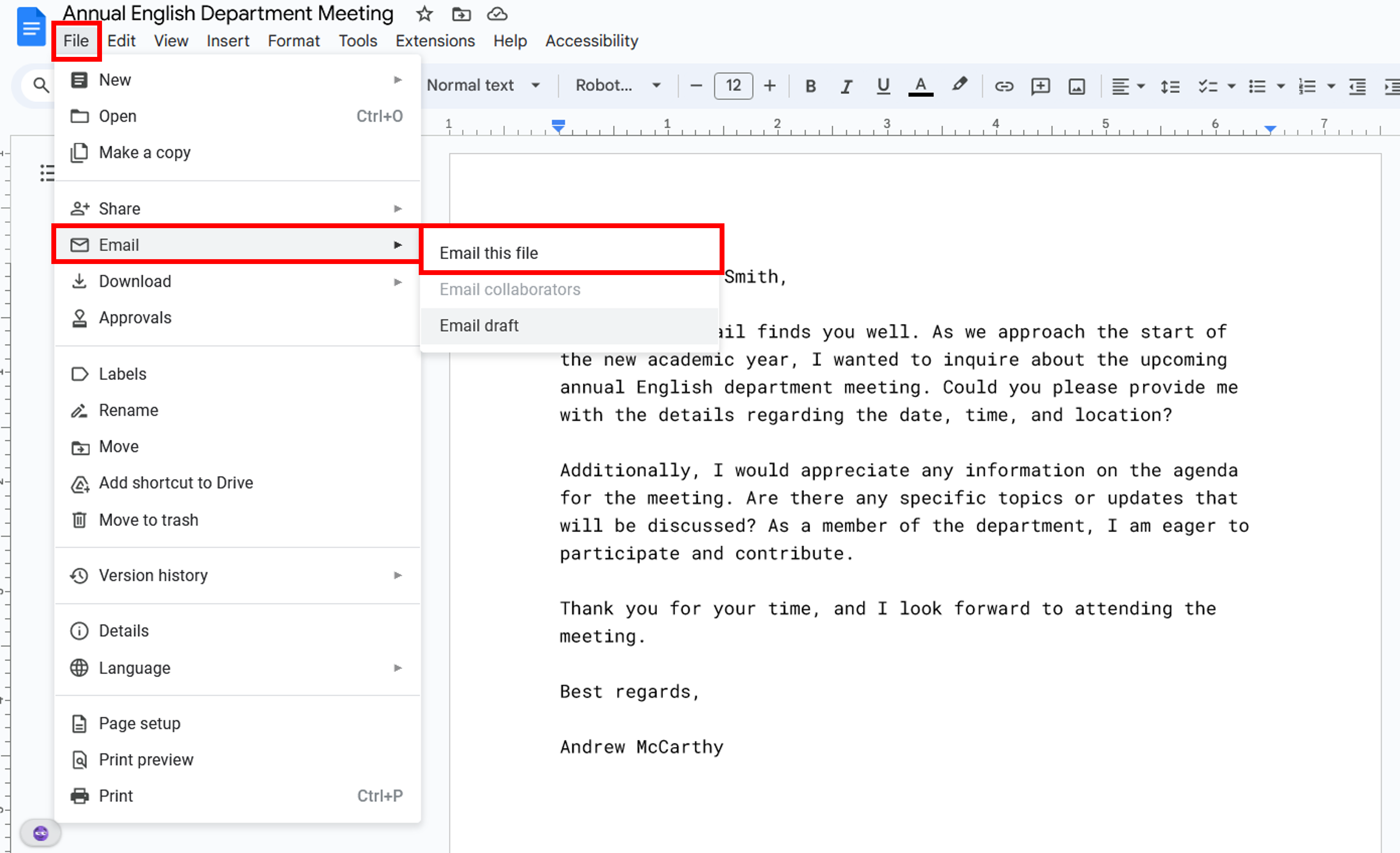Expand the Download submenu
Screen dimensions: 1400x853
click(237, 281)
